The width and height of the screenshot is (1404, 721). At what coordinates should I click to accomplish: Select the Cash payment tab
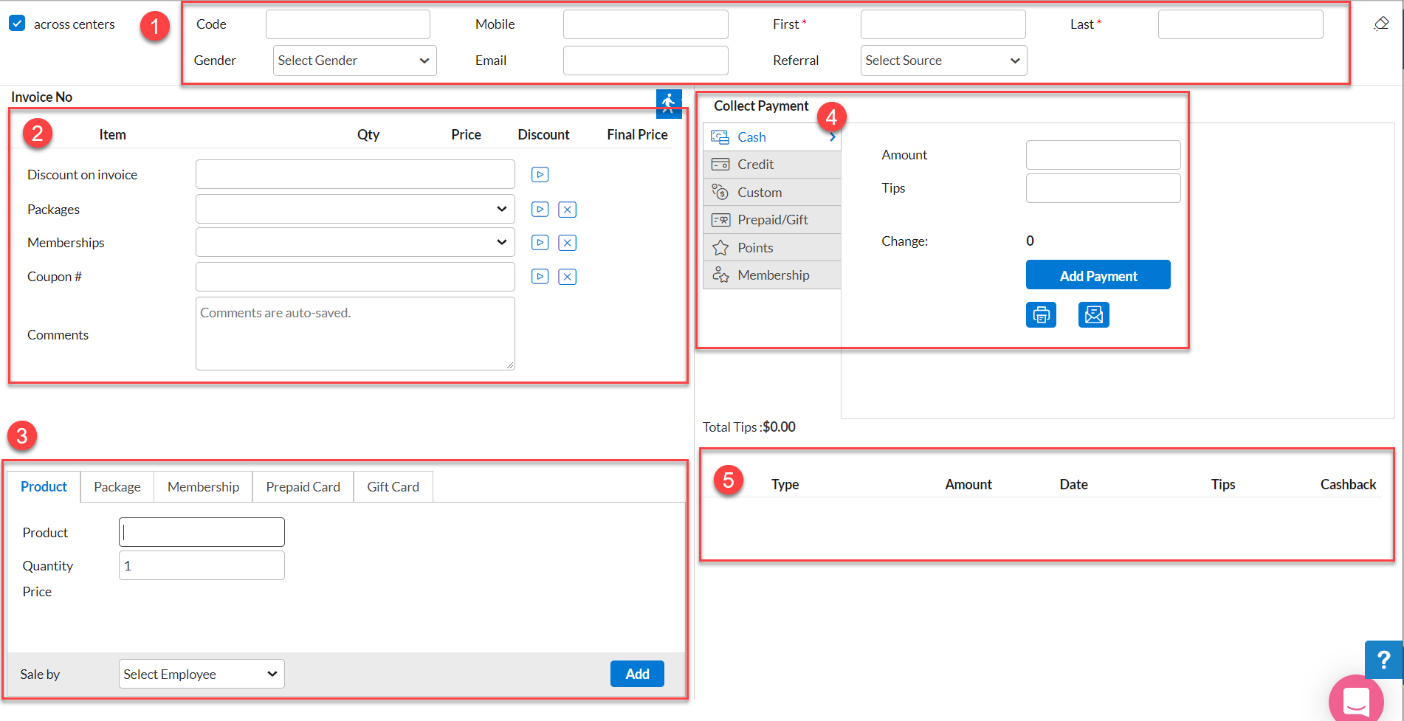pos(772,137)
